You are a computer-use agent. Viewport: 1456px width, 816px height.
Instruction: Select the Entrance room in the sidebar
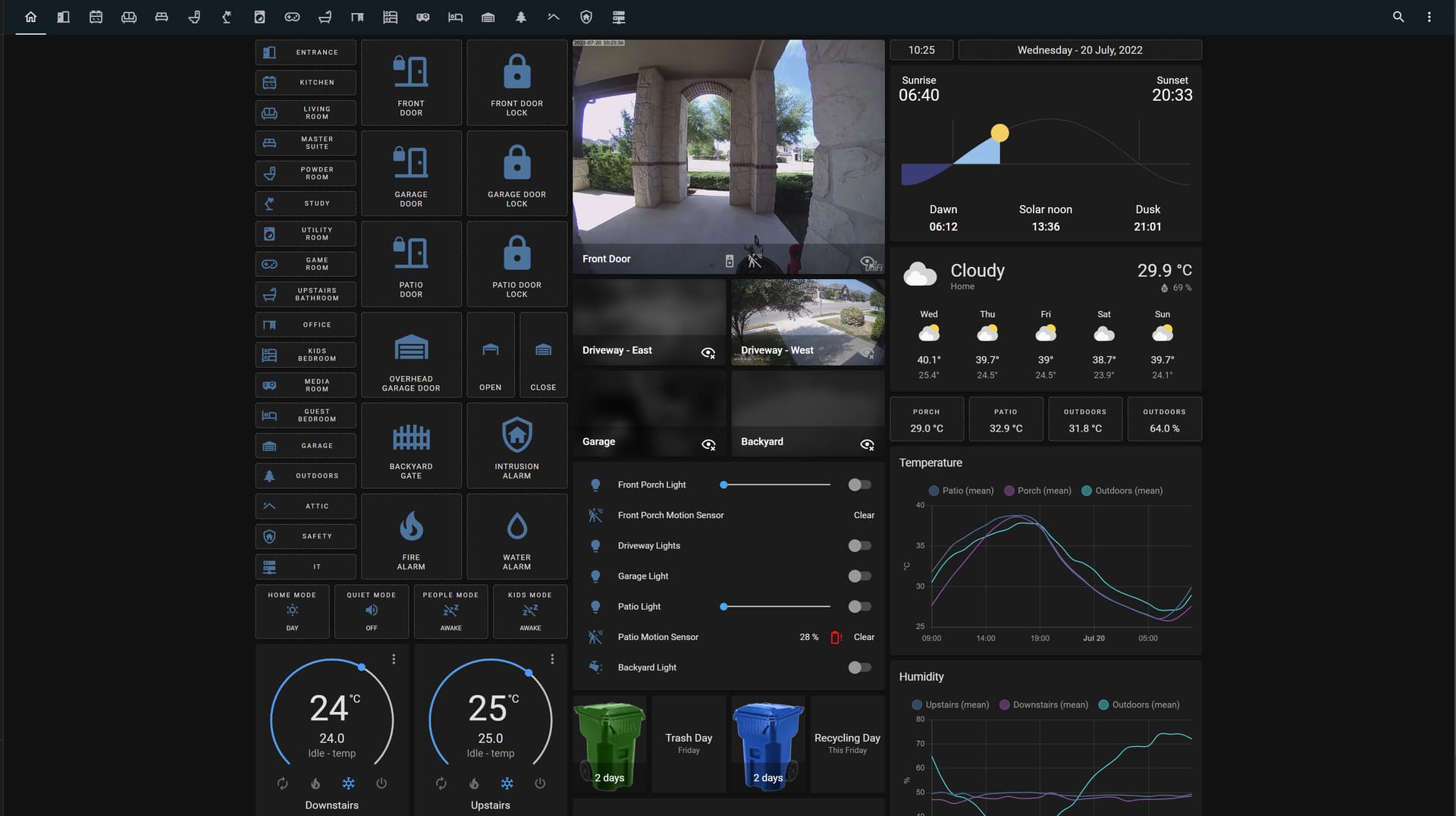coord(305,52)
